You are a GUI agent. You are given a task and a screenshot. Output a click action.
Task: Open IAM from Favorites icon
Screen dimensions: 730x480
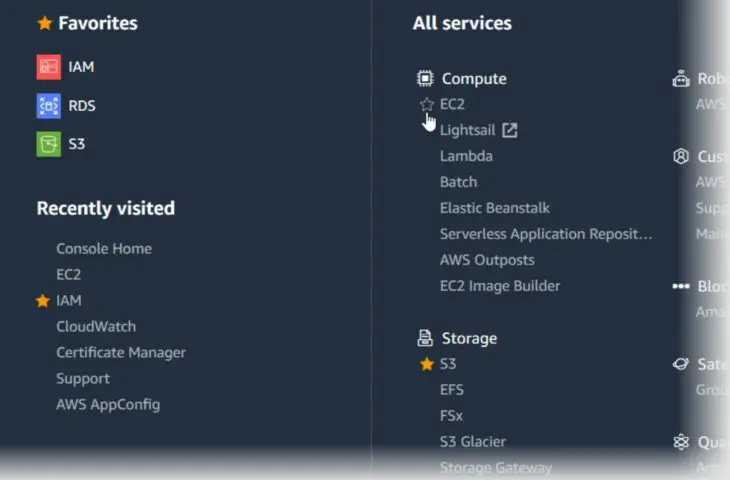[48, 67]
